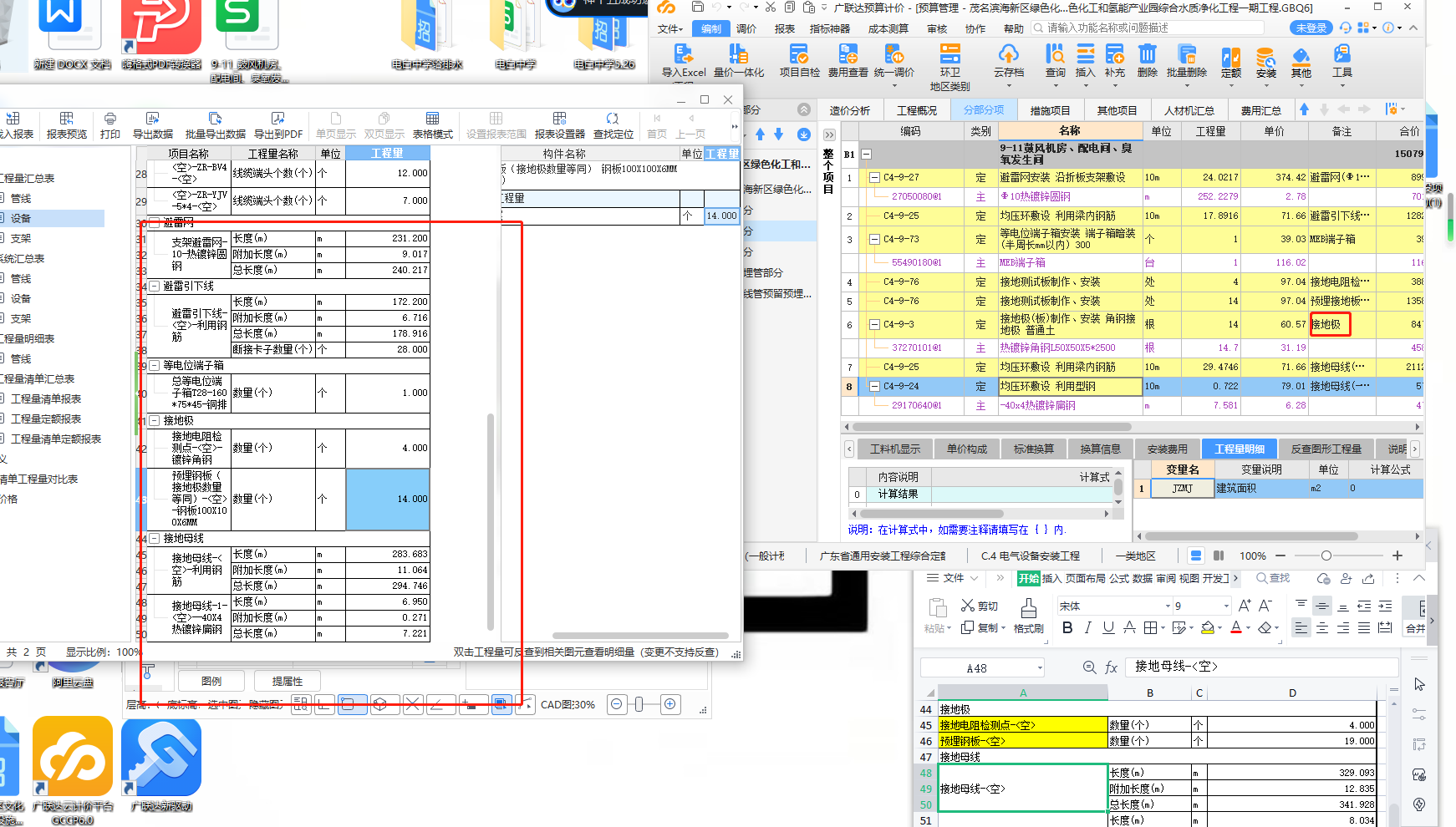Click zoom-in plus button next to 100%
This screenshot has width=1456, height=827.
coord(1397,556)
